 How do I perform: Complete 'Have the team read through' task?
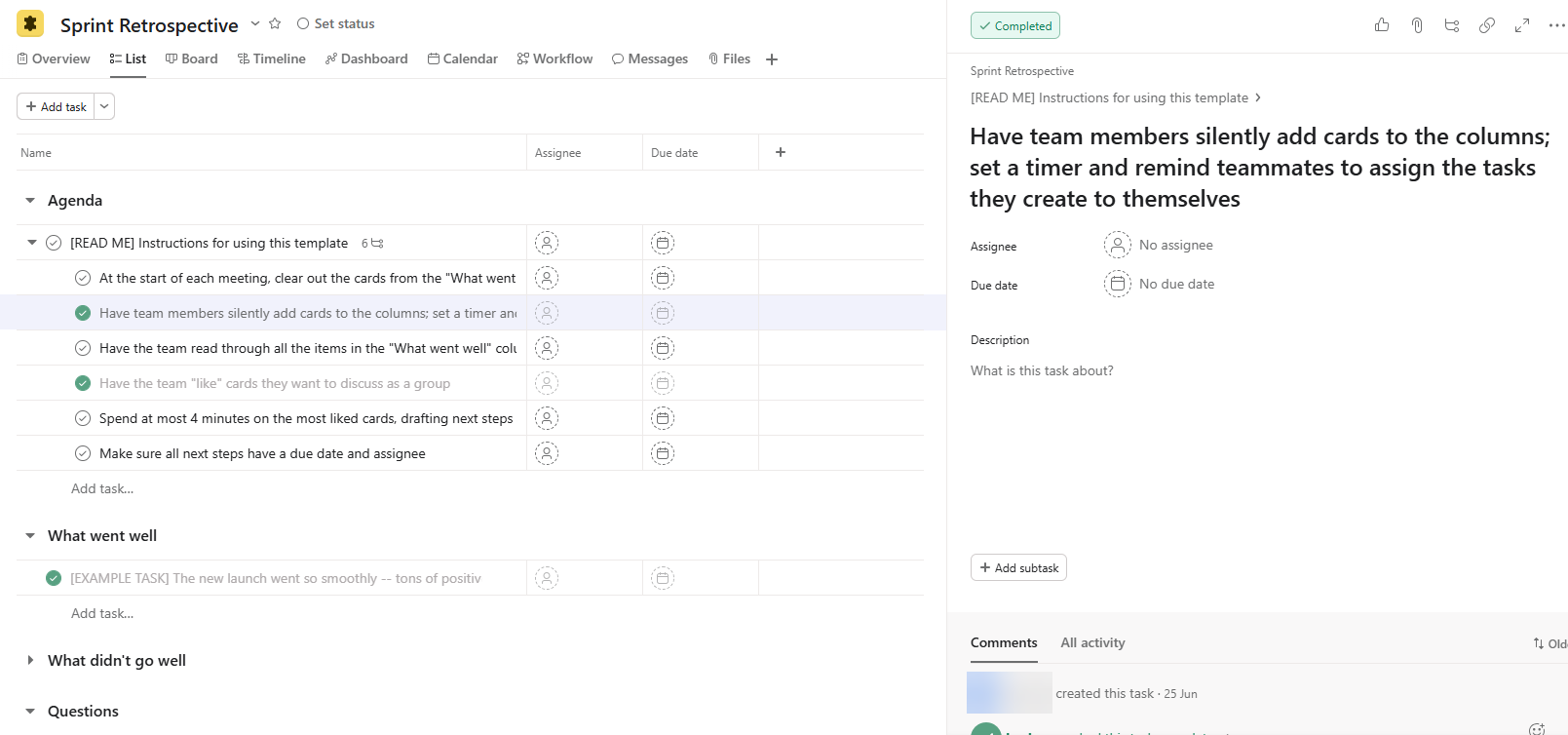click(x=83, y=348)
